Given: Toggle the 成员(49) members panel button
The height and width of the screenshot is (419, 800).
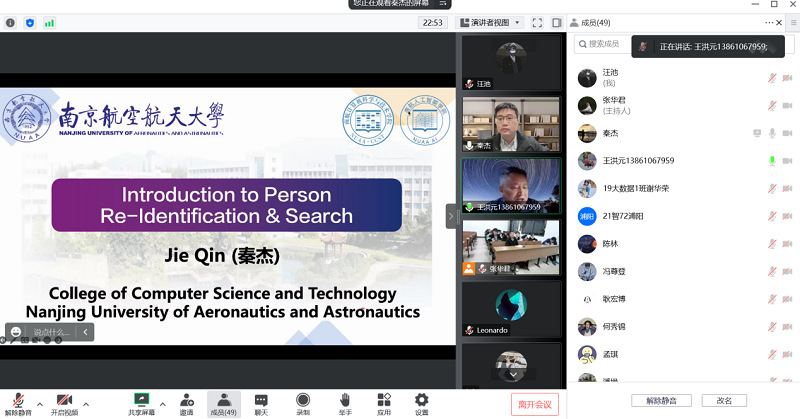Looking at the screenshot, I should [223, 404].
